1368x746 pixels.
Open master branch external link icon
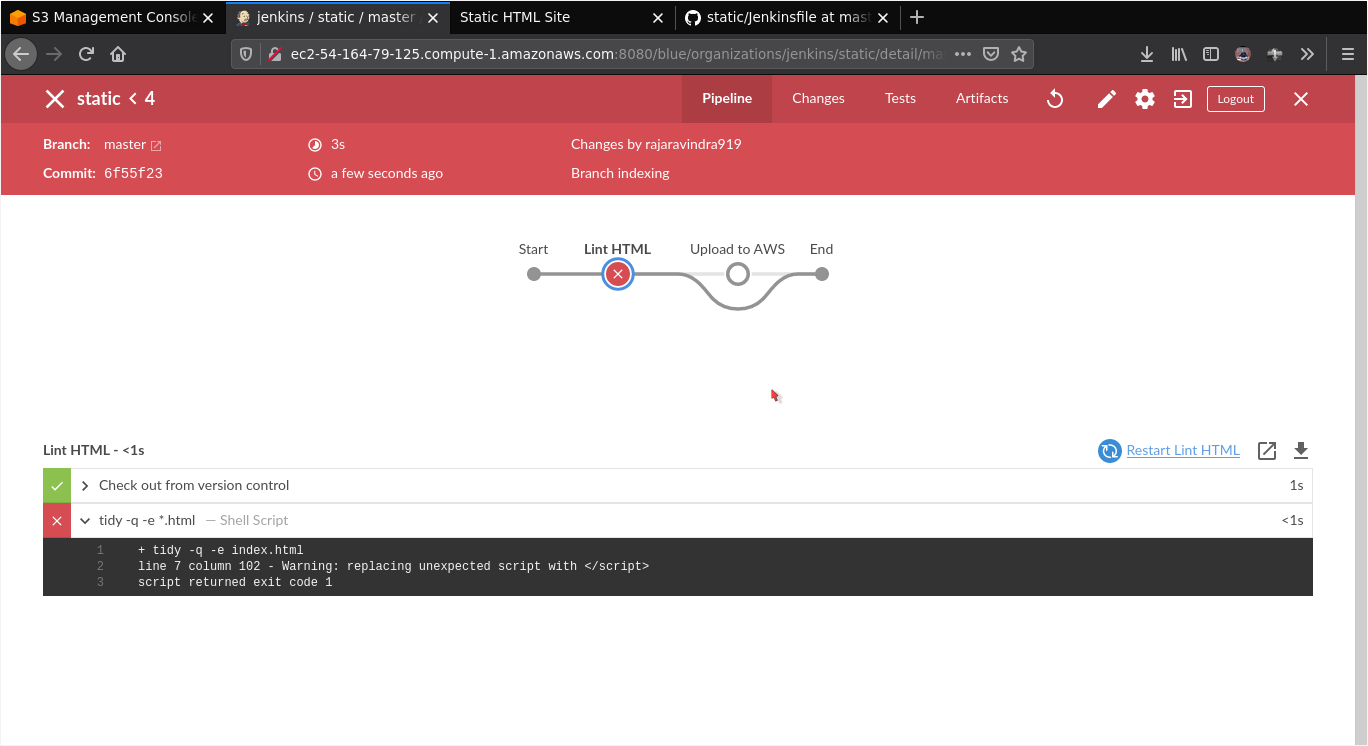[x=156, y=145]
